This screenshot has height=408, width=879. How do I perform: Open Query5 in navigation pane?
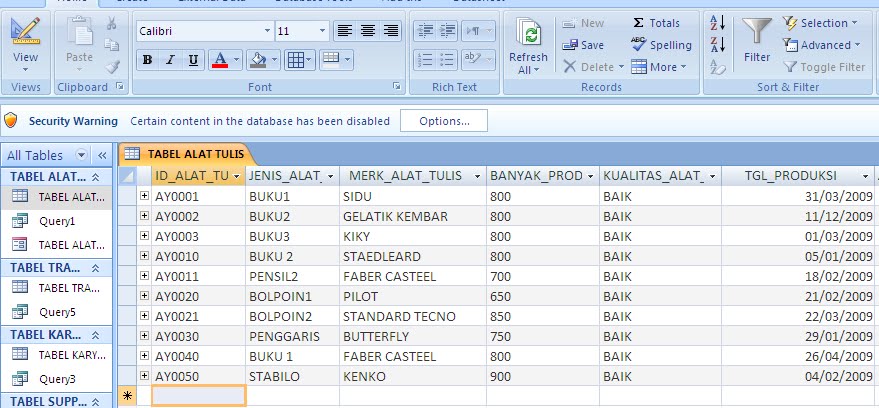click(x=56, y=312)
